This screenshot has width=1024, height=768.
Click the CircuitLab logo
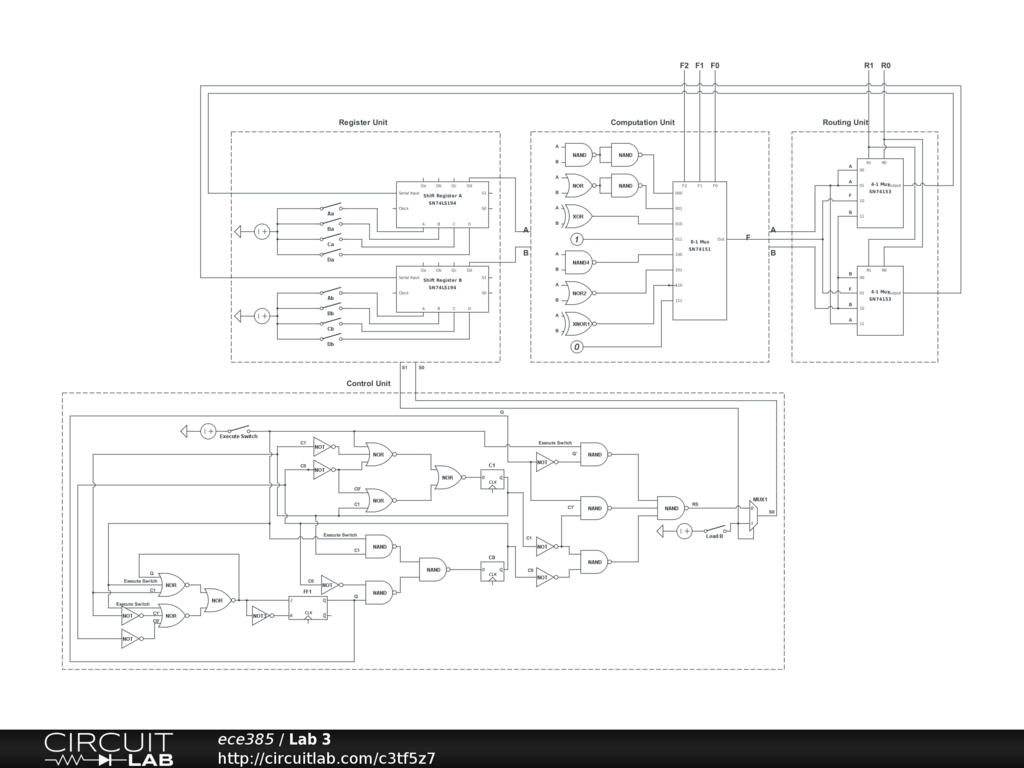click(x=108, y=749)
